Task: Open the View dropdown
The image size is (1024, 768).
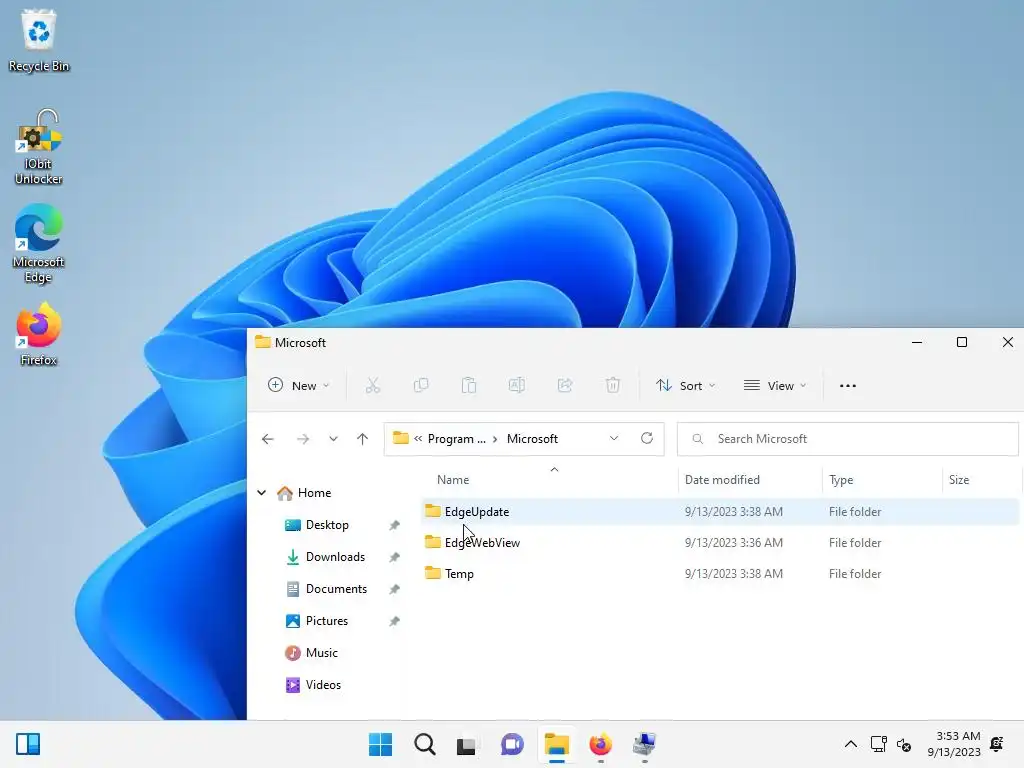Action: point(775,385)
